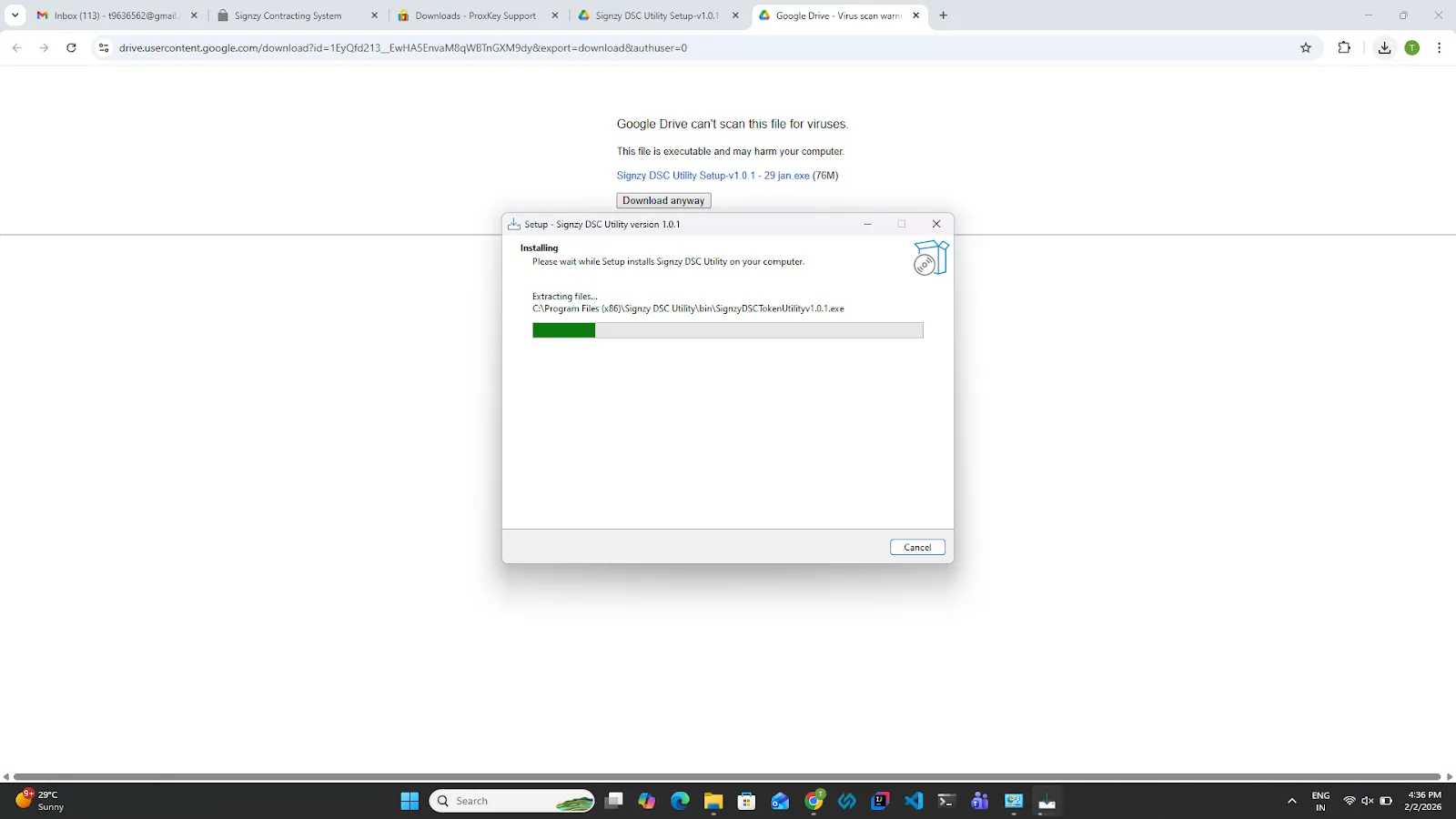Open Task View on taskbar
Viewport: 1456px width, 819px height.
[614, 801]
